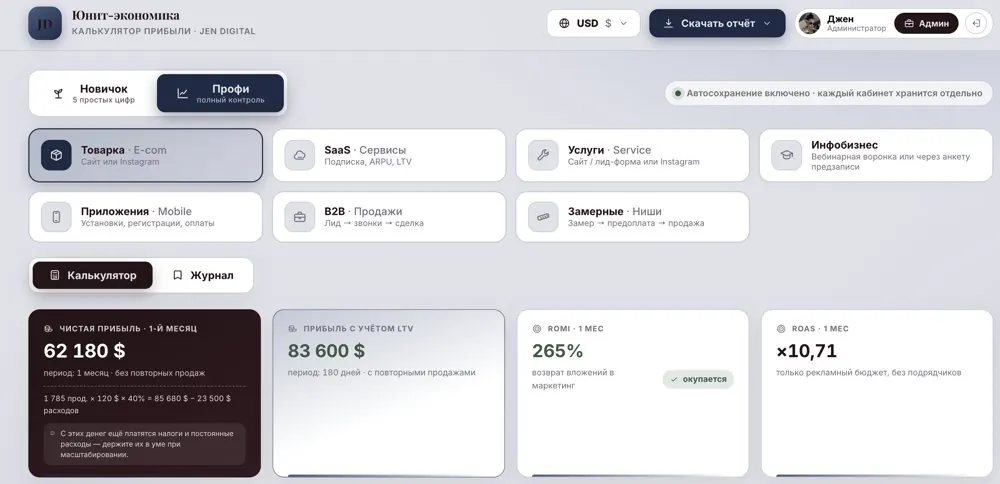Click the ×10,71 ROAS value
The image size is (1000, 484).
[807, 351]
